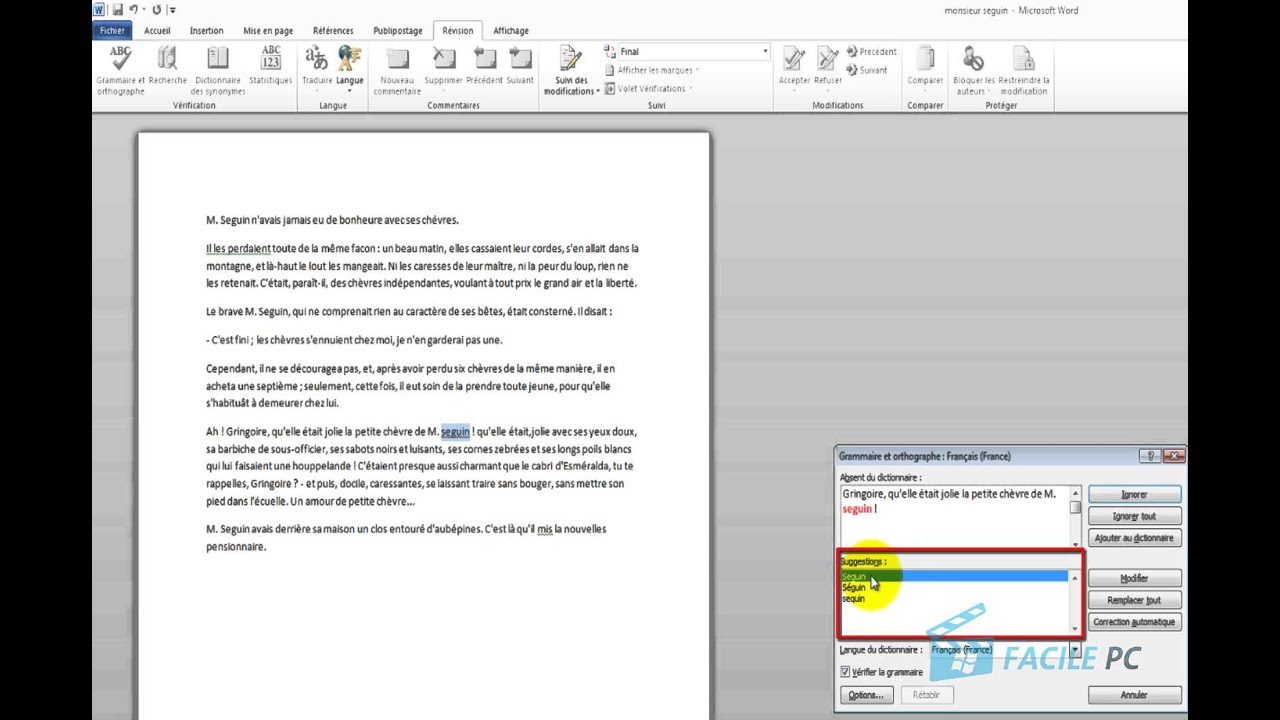Click Ajouter au dictionnaire
1280x720 pixels.
(1134, 538)
